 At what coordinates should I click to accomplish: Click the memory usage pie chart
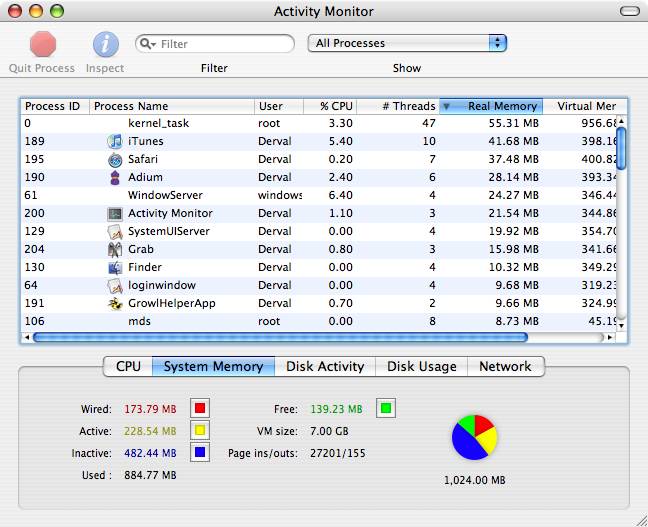tap(474, 438)
